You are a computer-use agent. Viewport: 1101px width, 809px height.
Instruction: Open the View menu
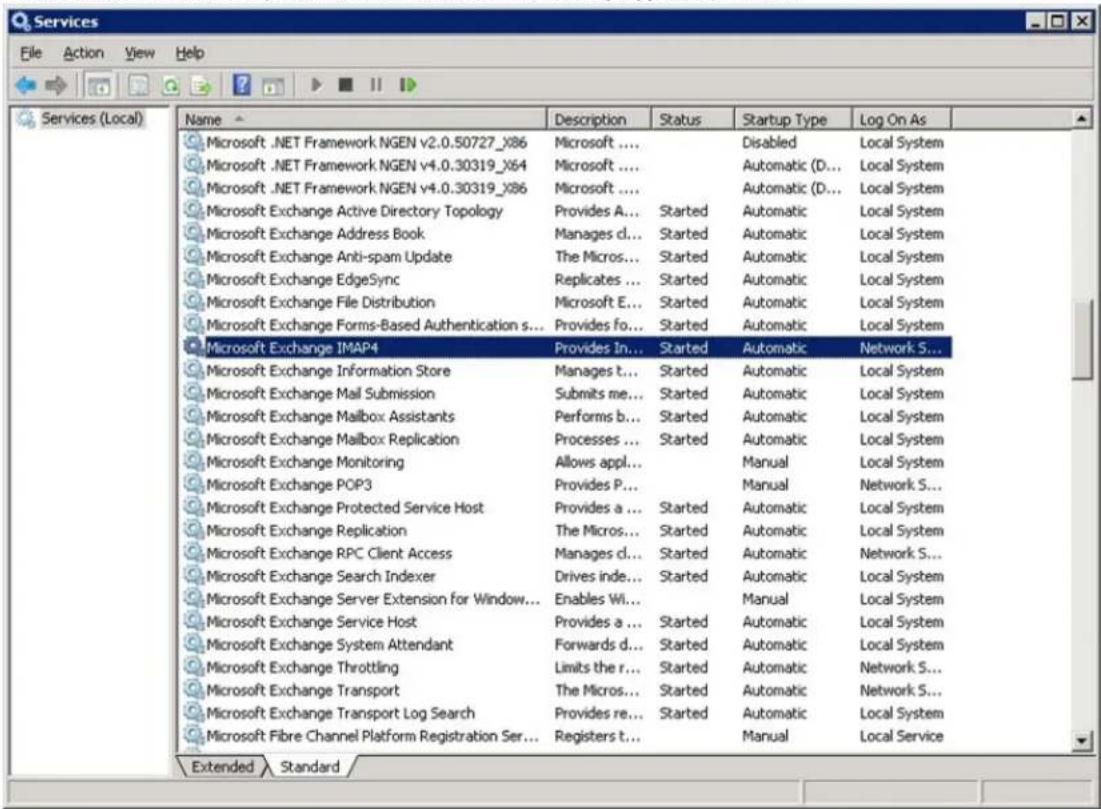click(140, 53)
